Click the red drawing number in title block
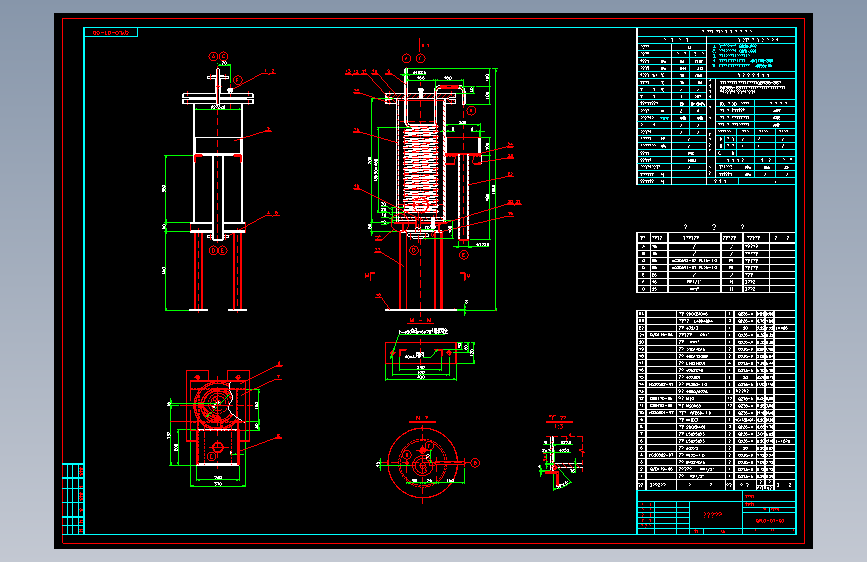 coord(770,521)
